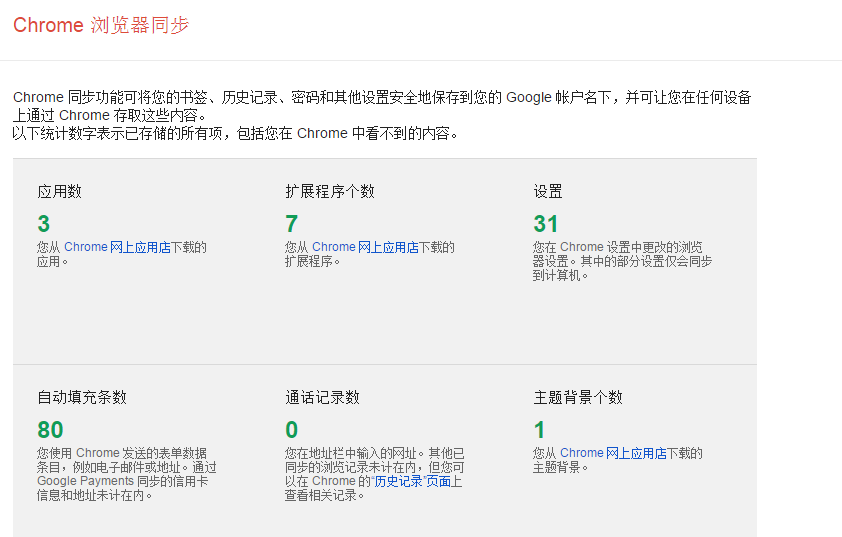The image size is (842, 537).
Task: Select the 自动填充条数 heading
Action: point(82,397)
